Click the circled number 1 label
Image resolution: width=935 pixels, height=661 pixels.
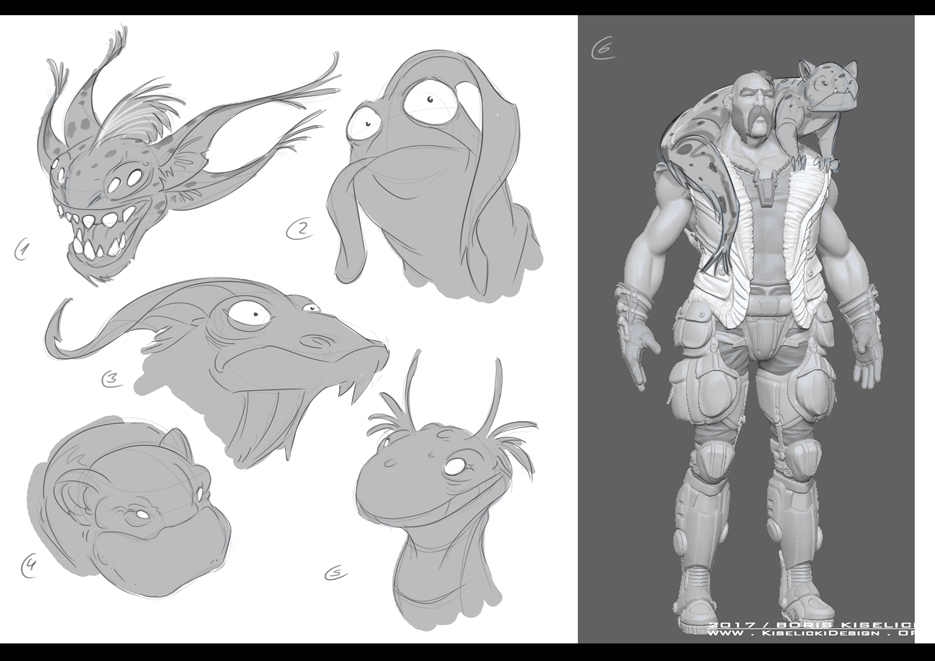coord(22,250)
